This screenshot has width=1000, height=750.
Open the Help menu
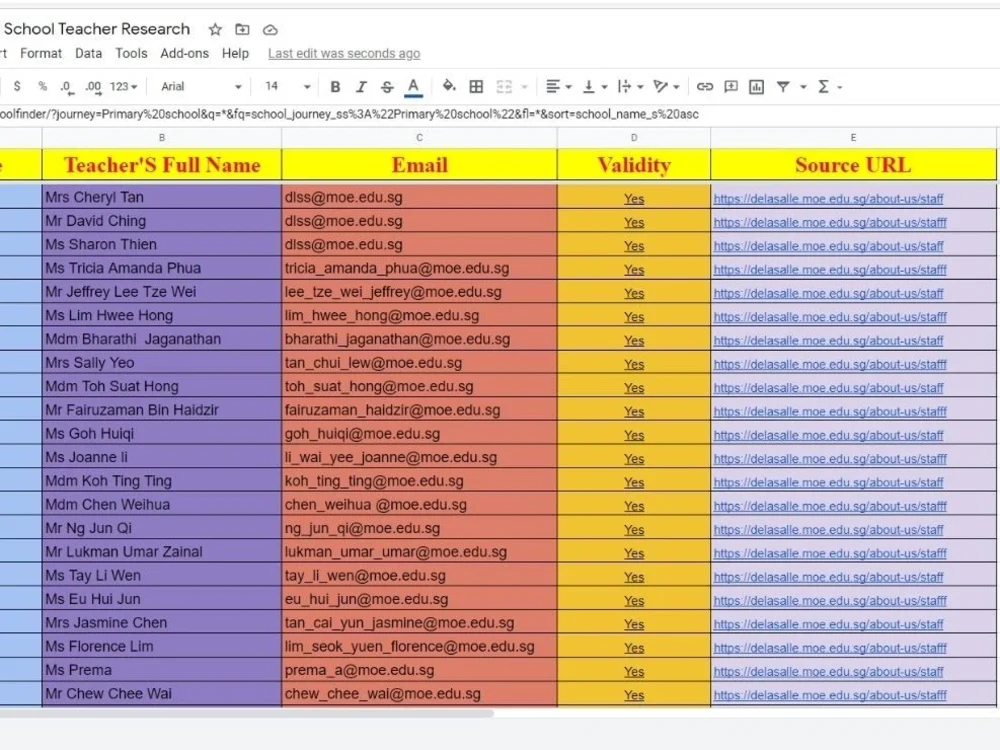pyautogui.click(x=235, y=54)
